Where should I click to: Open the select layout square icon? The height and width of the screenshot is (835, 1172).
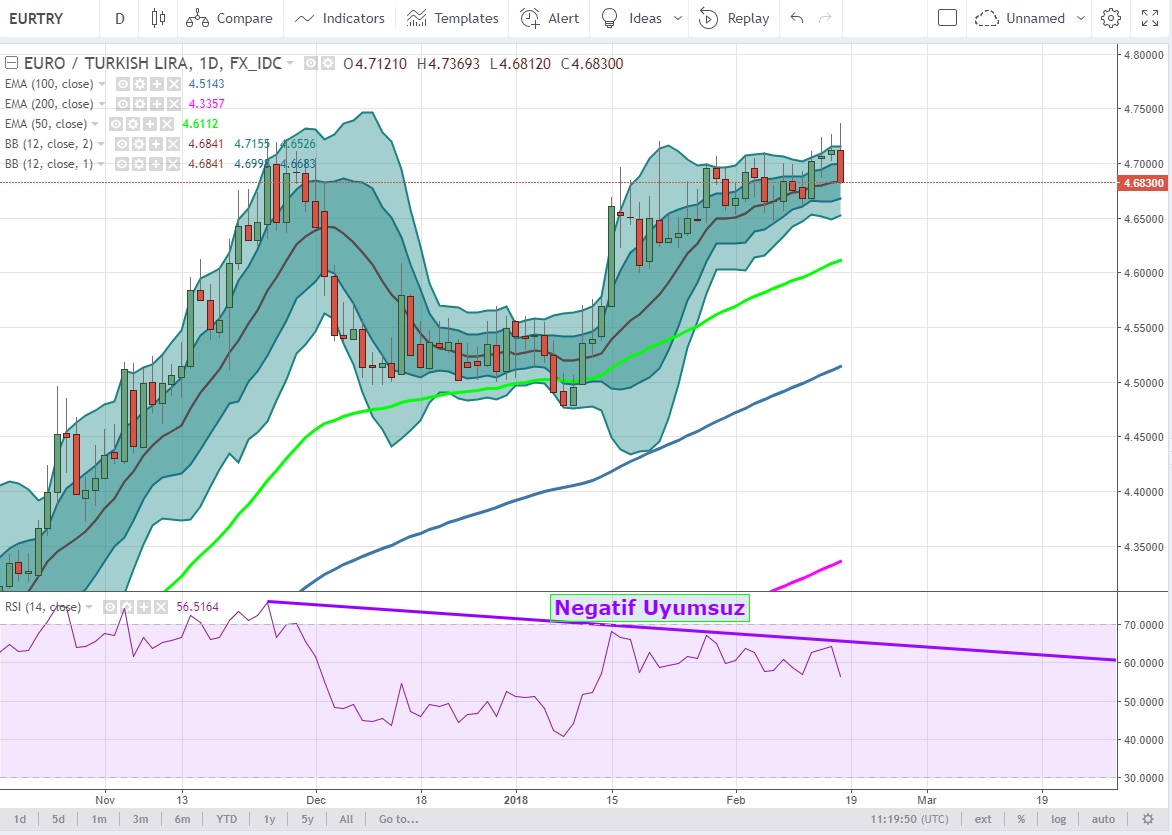pyautogui.click(x=947, y=18)
